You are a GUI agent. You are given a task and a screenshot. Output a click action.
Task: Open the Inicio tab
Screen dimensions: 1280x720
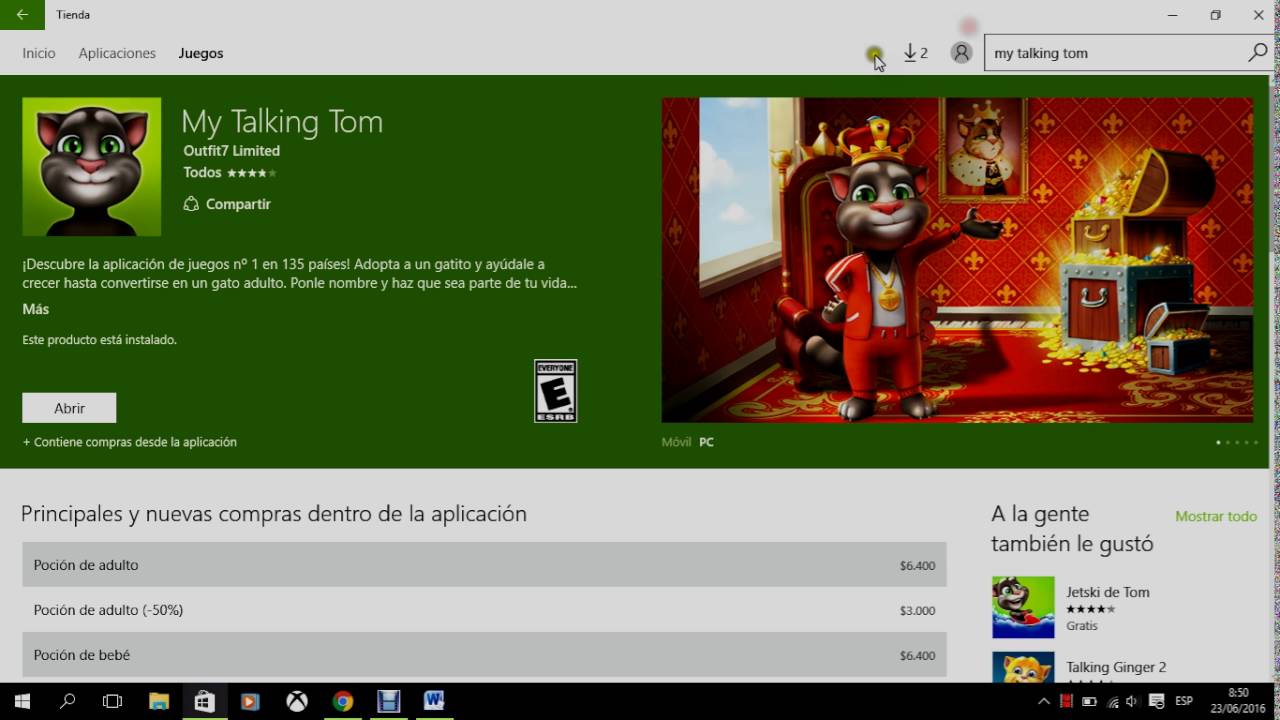[x=39, y=53]
